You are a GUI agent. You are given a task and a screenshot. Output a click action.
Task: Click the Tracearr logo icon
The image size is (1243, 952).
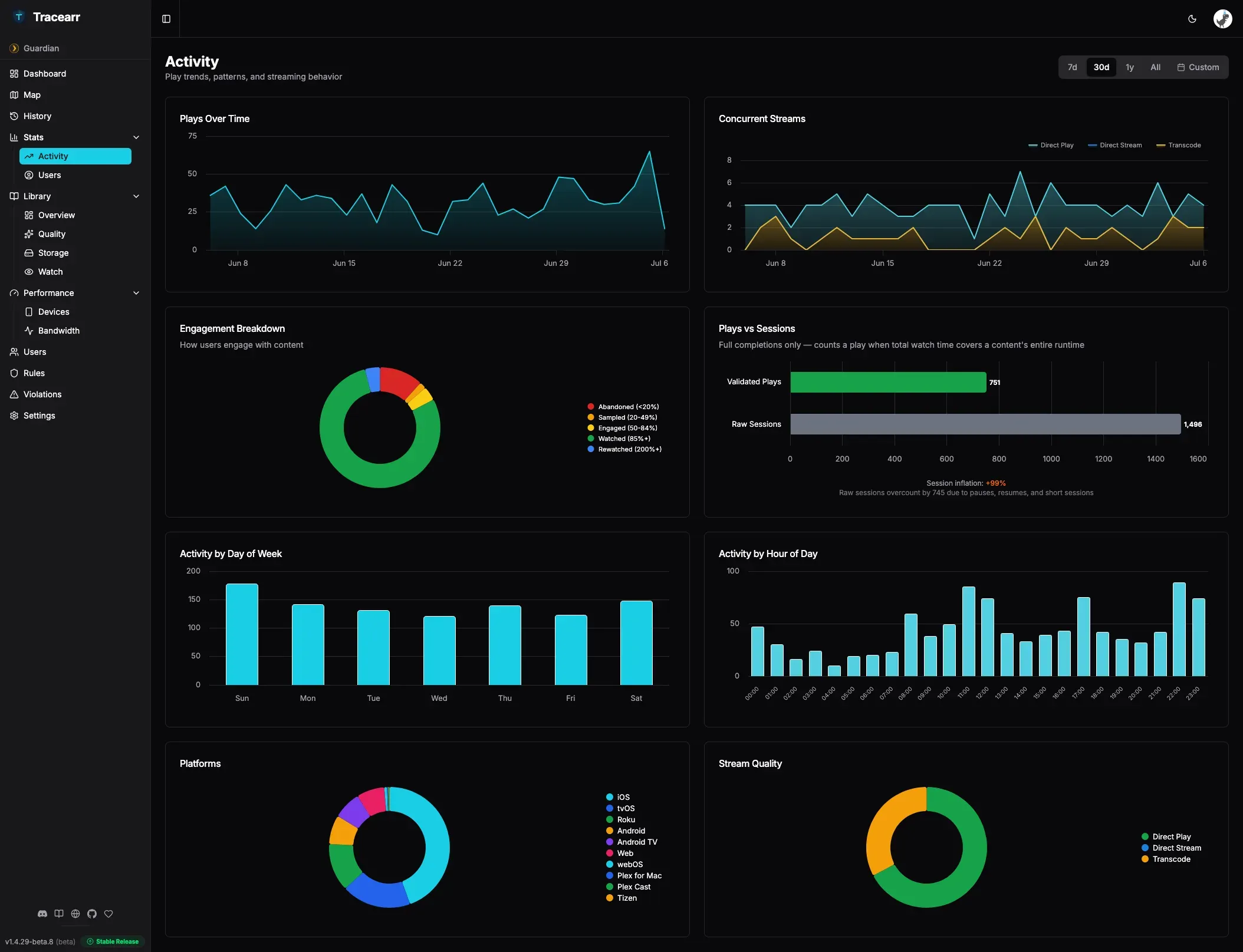[x=19, y=17]
